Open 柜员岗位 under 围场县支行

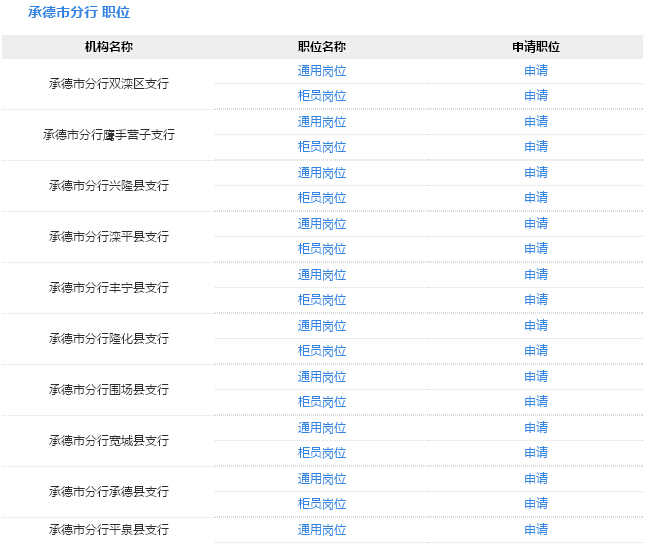coord(322,402)
